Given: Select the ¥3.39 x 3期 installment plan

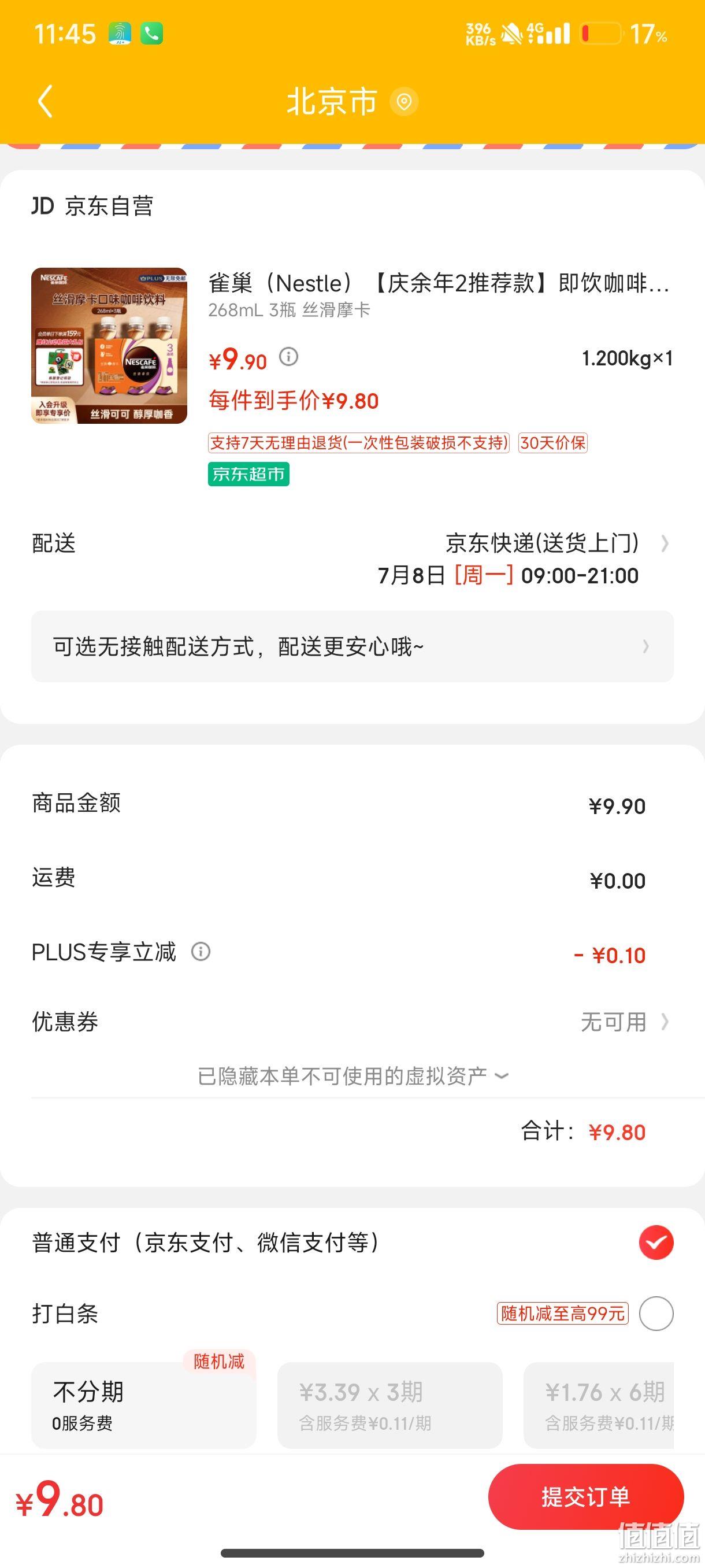Looking at the screenshot, I should (x=390, y=1406).
